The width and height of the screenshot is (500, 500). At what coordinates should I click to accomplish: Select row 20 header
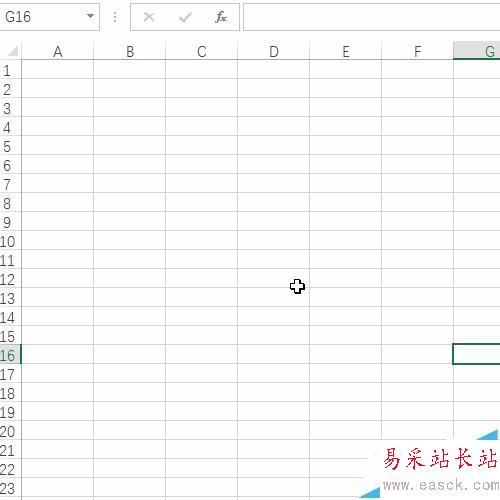click(10, 431)
